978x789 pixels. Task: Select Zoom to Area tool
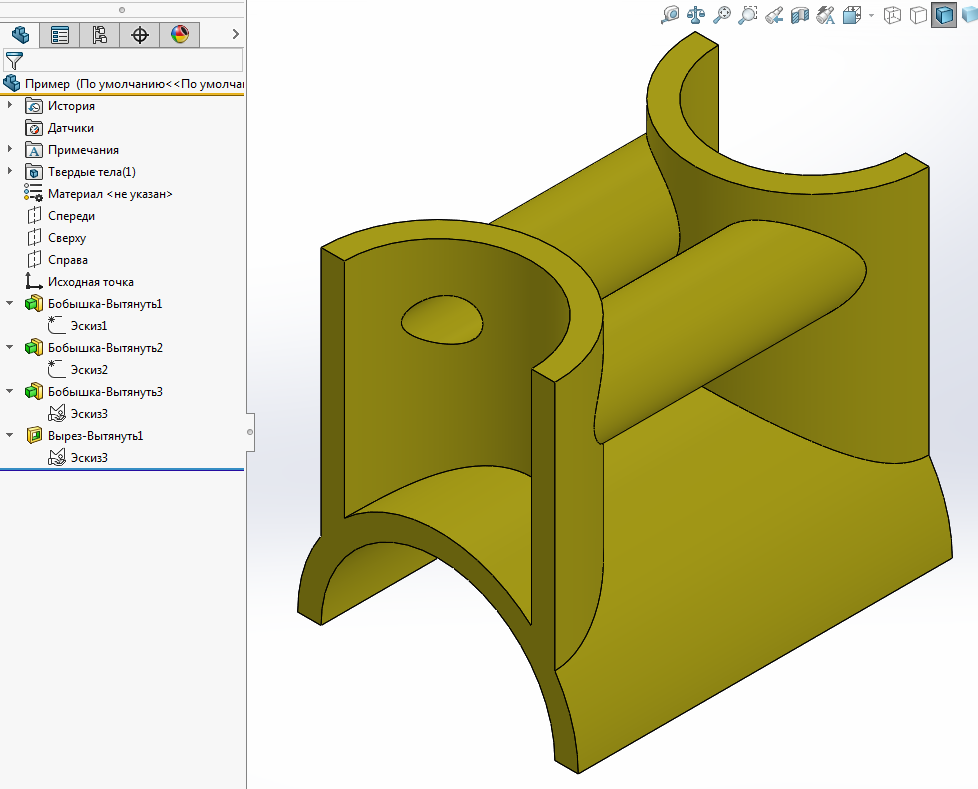(748, 15)
